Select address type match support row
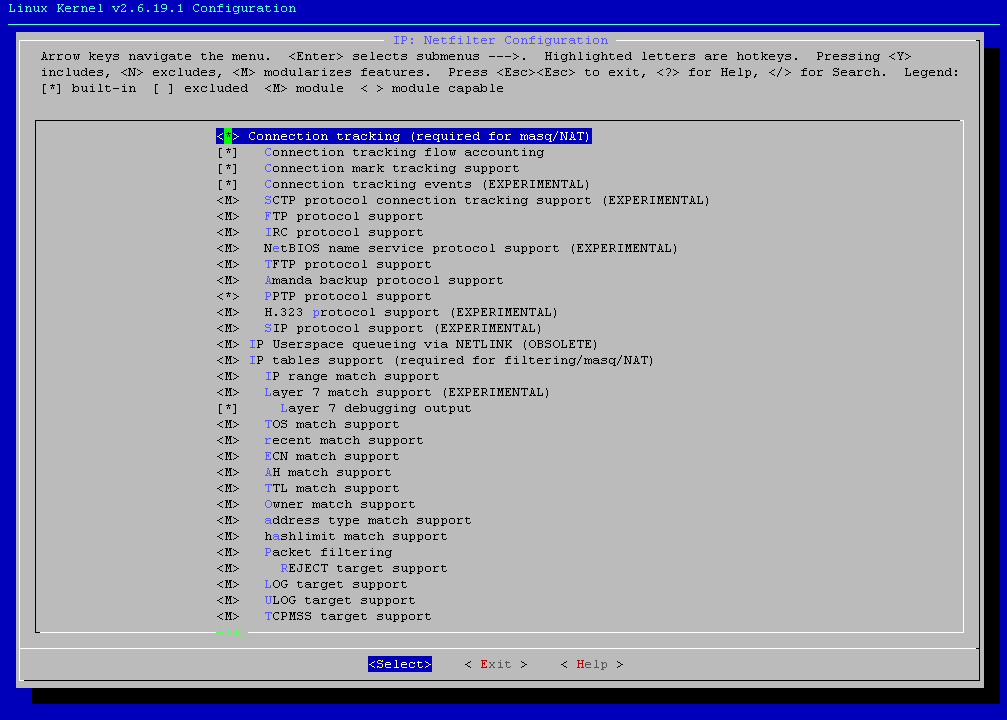The image size is (1007, 720). 344,520
